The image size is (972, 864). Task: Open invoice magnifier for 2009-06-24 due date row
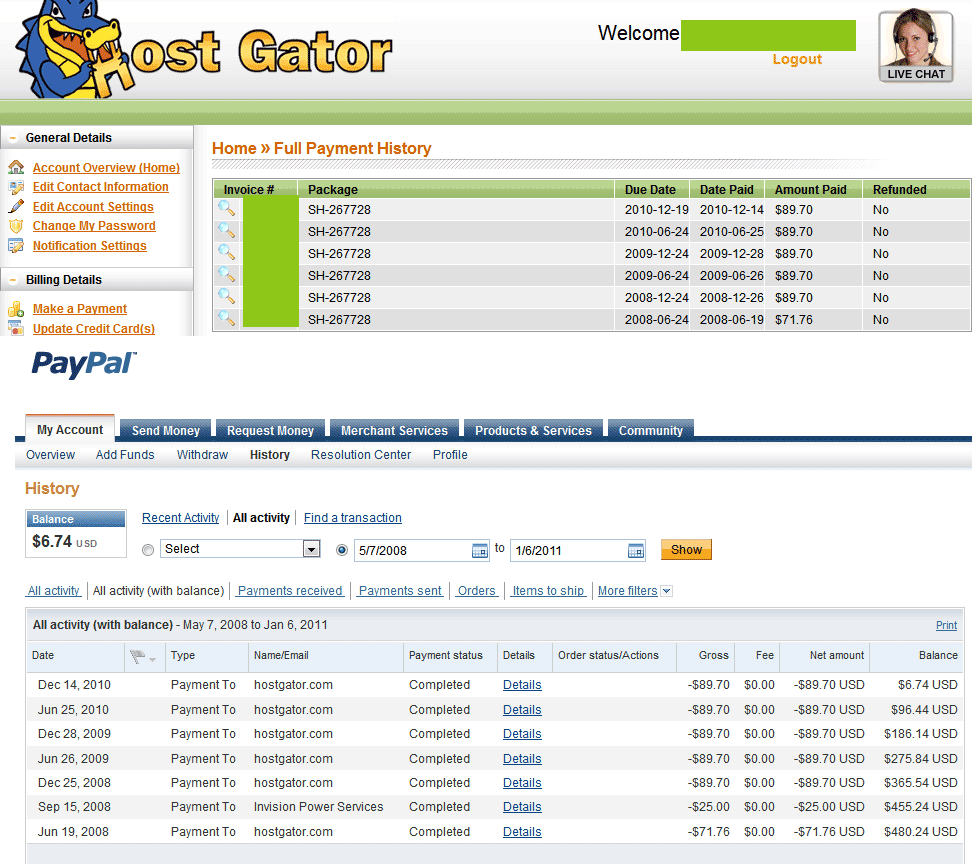pyautogui.click(x=226, y=274)
